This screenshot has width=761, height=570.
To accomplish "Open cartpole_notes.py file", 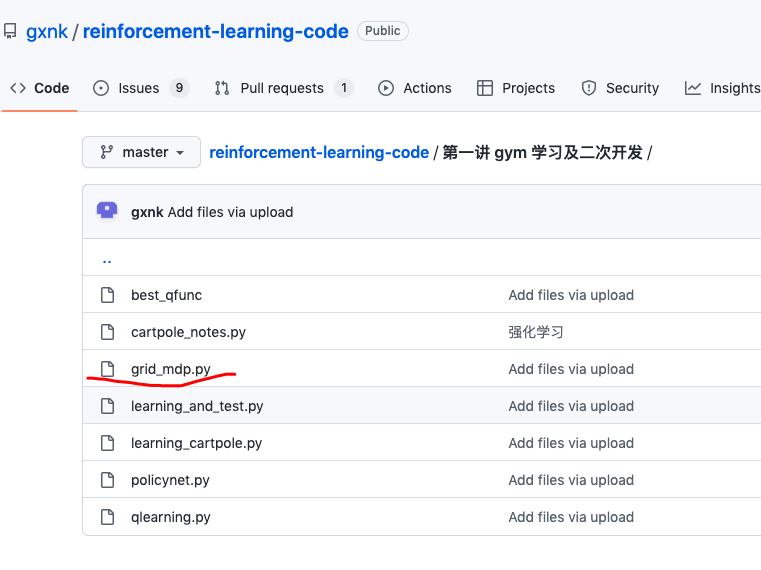I will click(188, 332).
